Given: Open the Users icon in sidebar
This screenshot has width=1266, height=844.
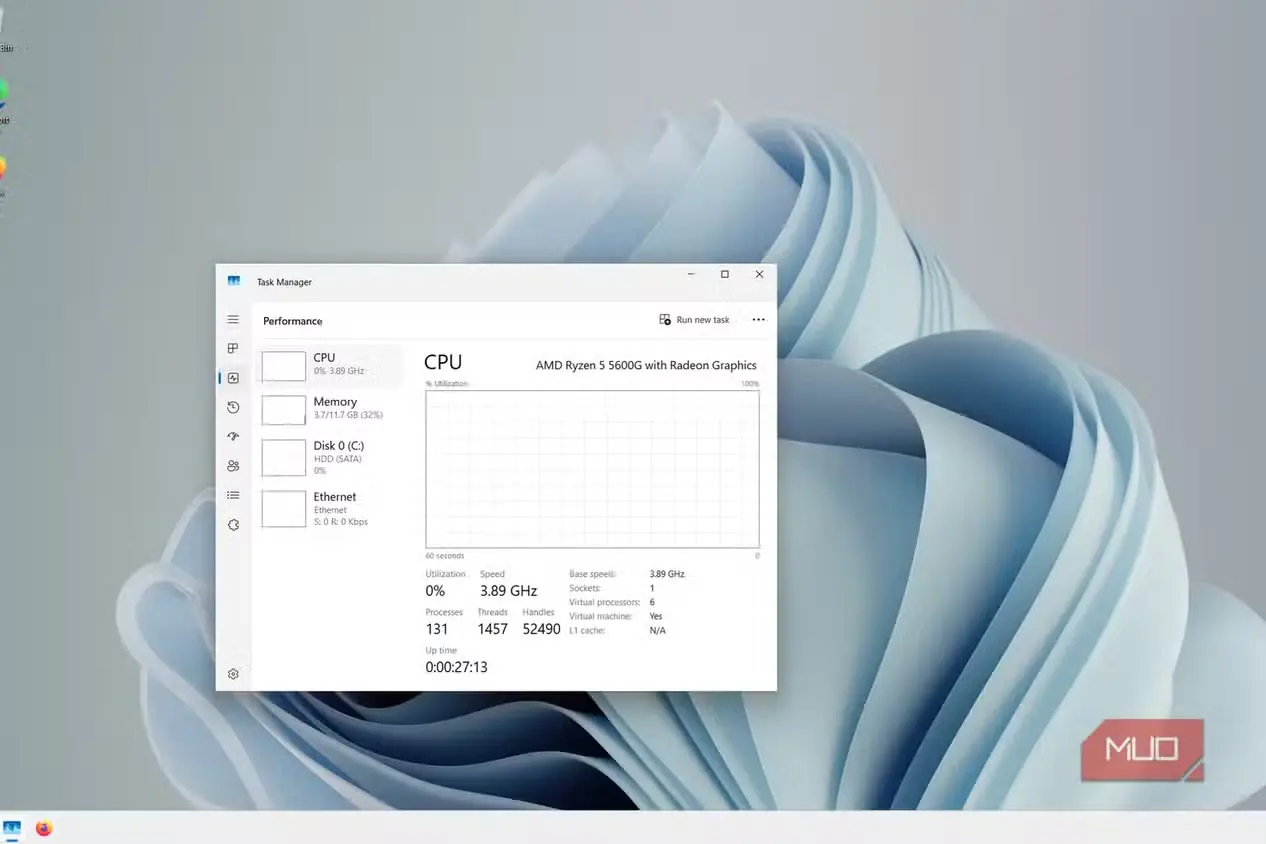Looking at the screenshot, I should tap(233, 466).
